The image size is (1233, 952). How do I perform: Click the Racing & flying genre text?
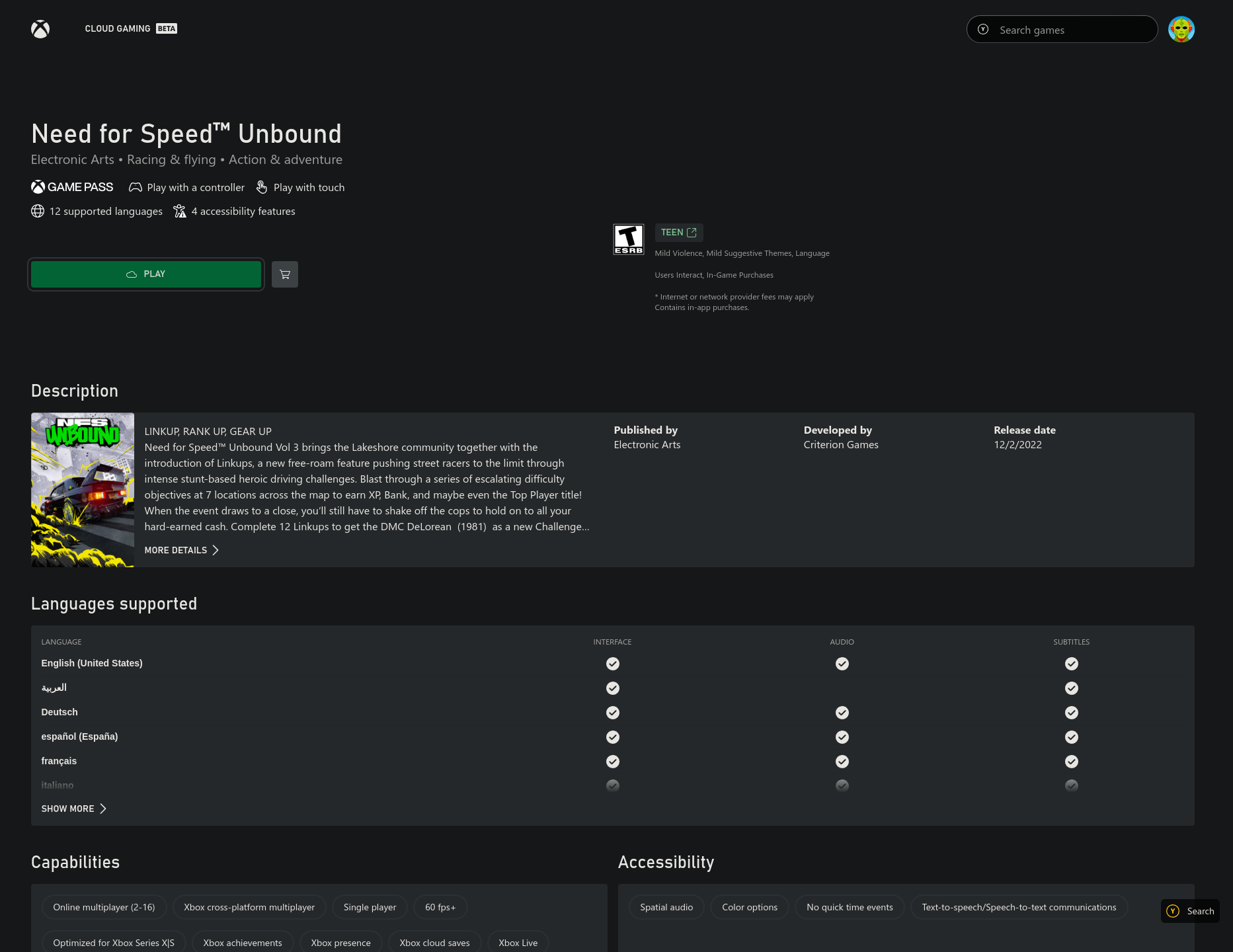(171, 159)
